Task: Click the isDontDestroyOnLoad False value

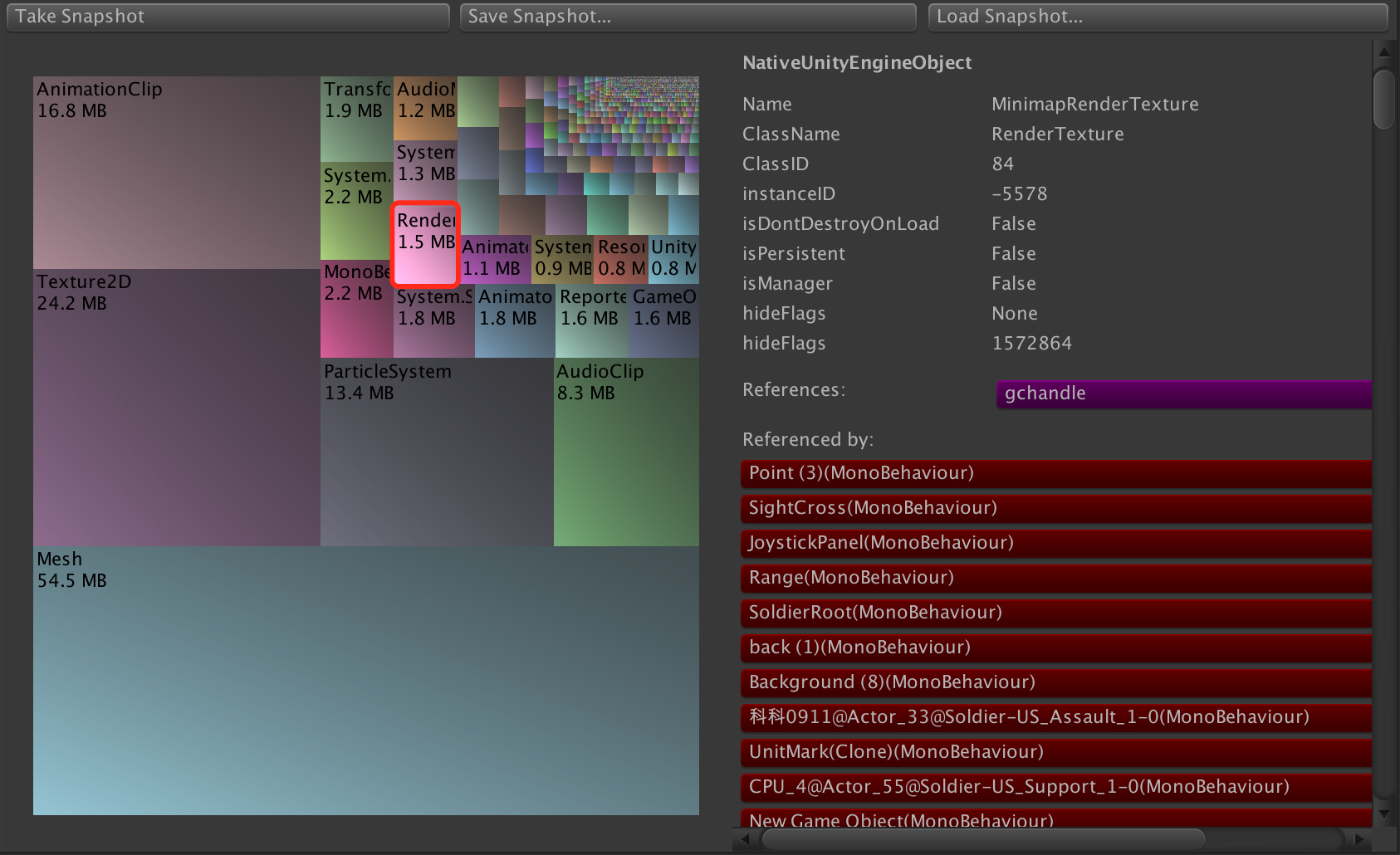Action: coord(1014,224)
